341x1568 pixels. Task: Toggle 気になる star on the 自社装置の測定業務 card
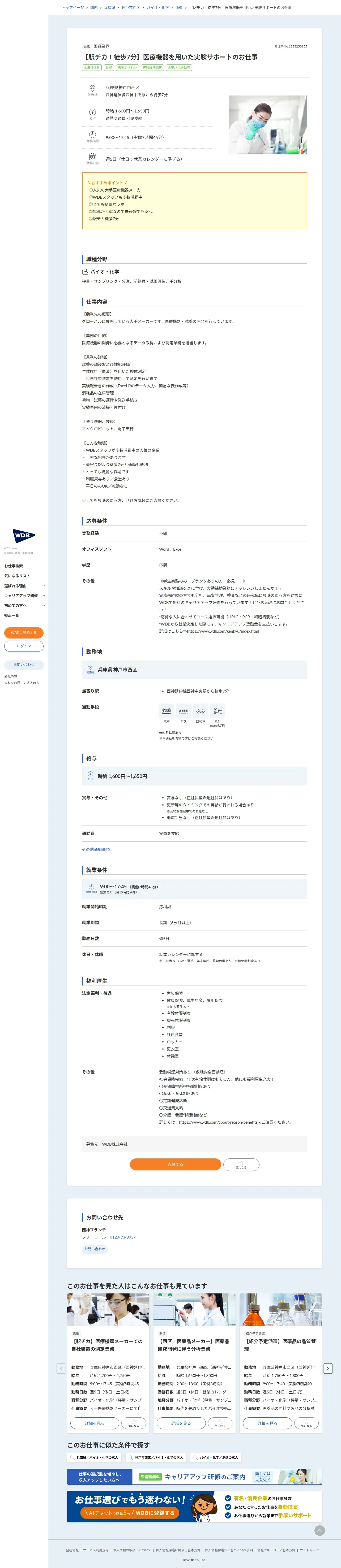pyautogui.click(x=134, y=1423)
